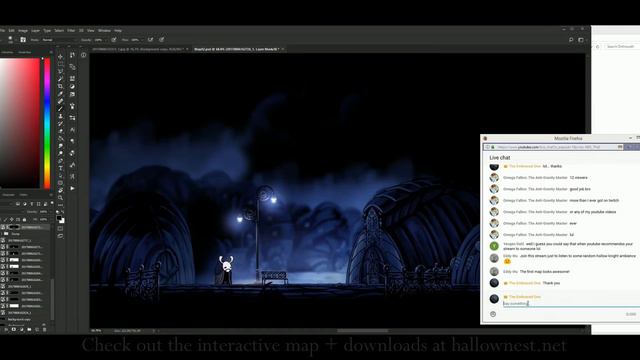
Task: Toggle lock image pixels brush icon
Action: click(x=6, y=220)
